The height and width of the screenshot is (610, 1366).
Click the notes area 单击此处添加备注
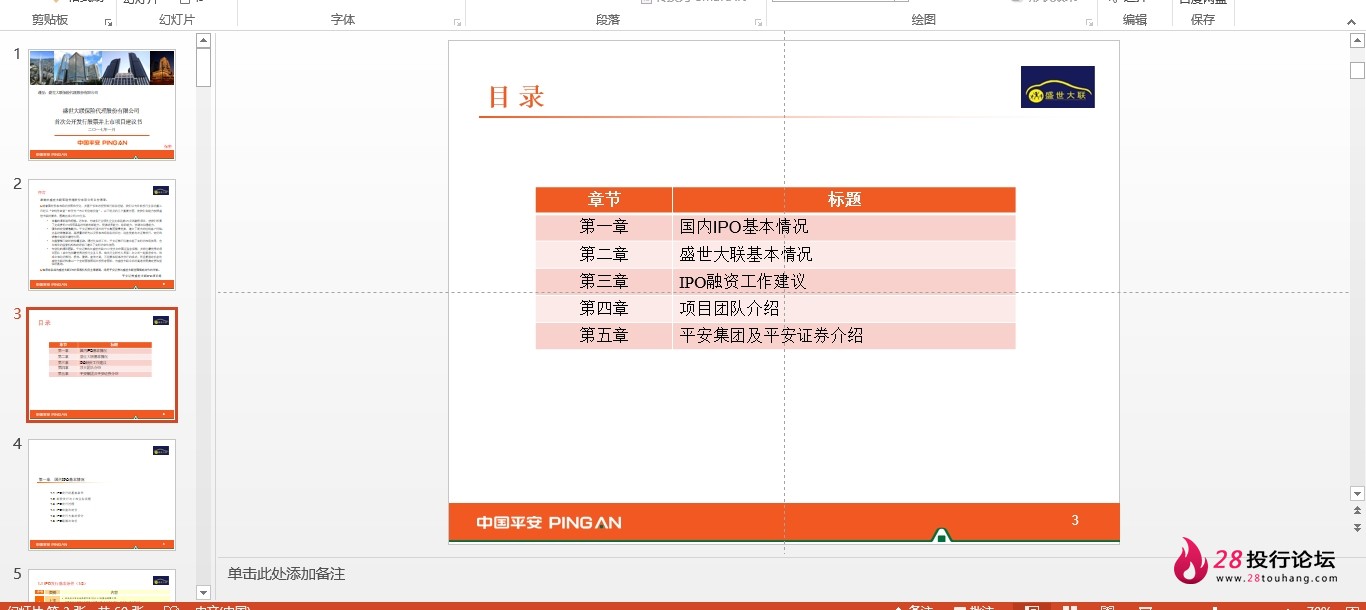coord(286,573)
